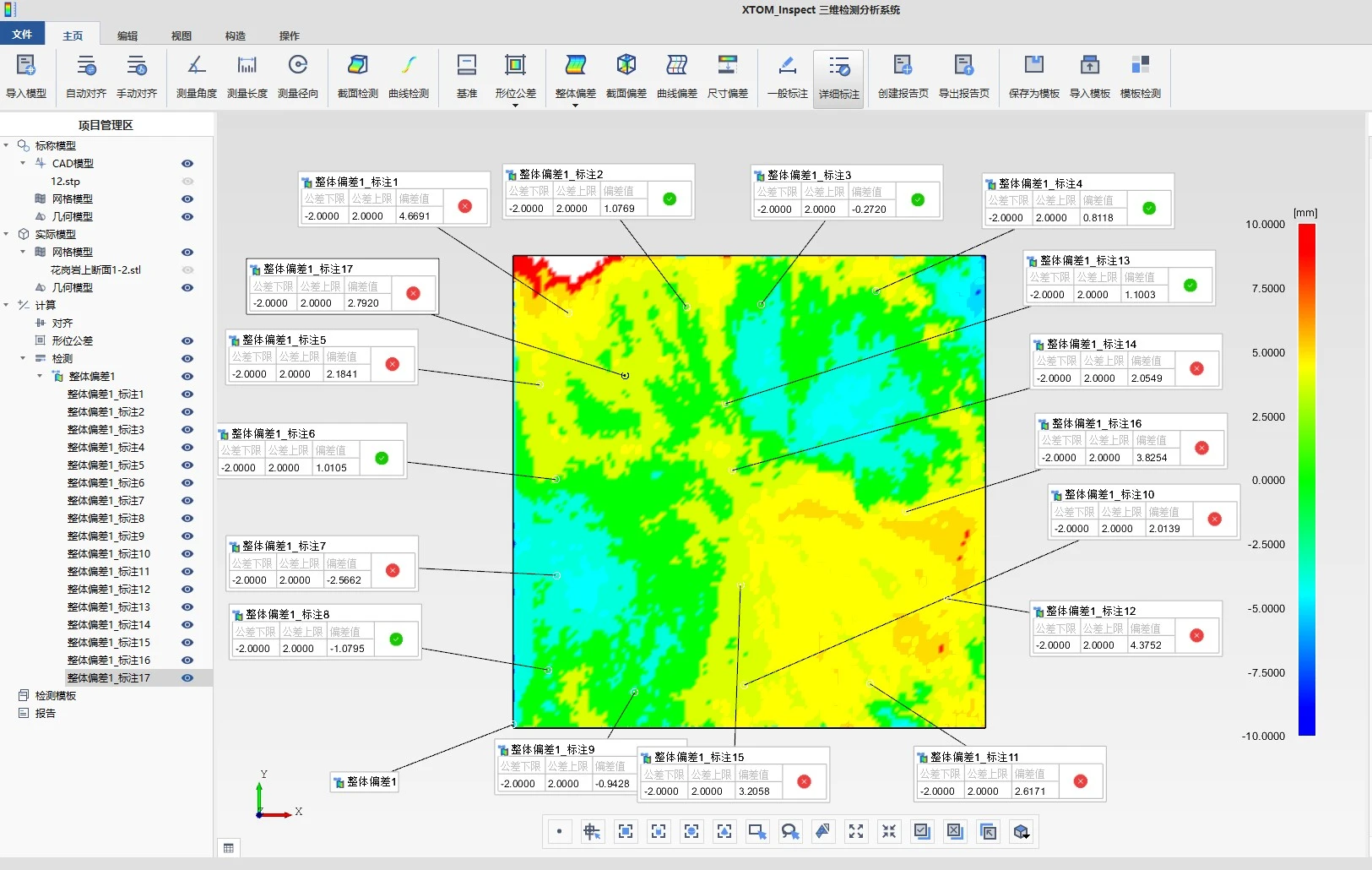Open the 文件 file menu
Image resolution: width=1372 pixels, height=870 pixels.
click(x=23, y=35)
